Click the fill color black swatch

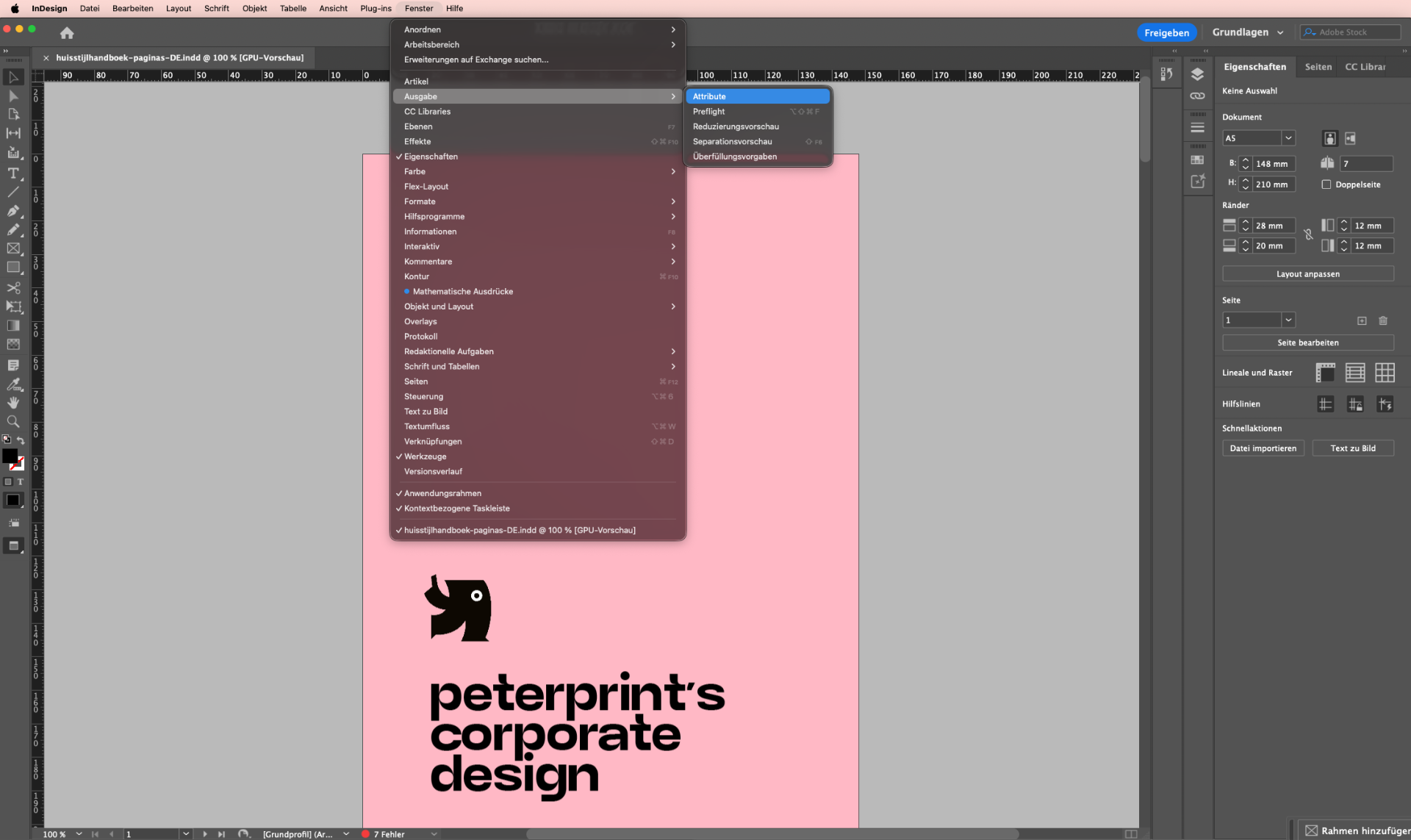[x=9, y=456]
